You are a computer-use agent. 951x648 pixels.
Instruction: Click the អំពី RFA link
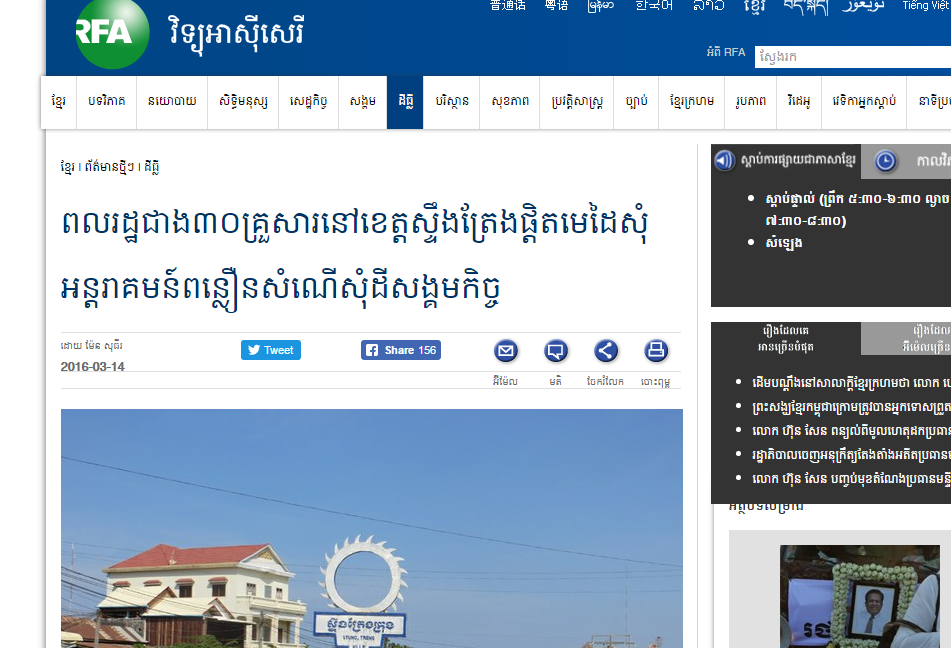(726, 52)
